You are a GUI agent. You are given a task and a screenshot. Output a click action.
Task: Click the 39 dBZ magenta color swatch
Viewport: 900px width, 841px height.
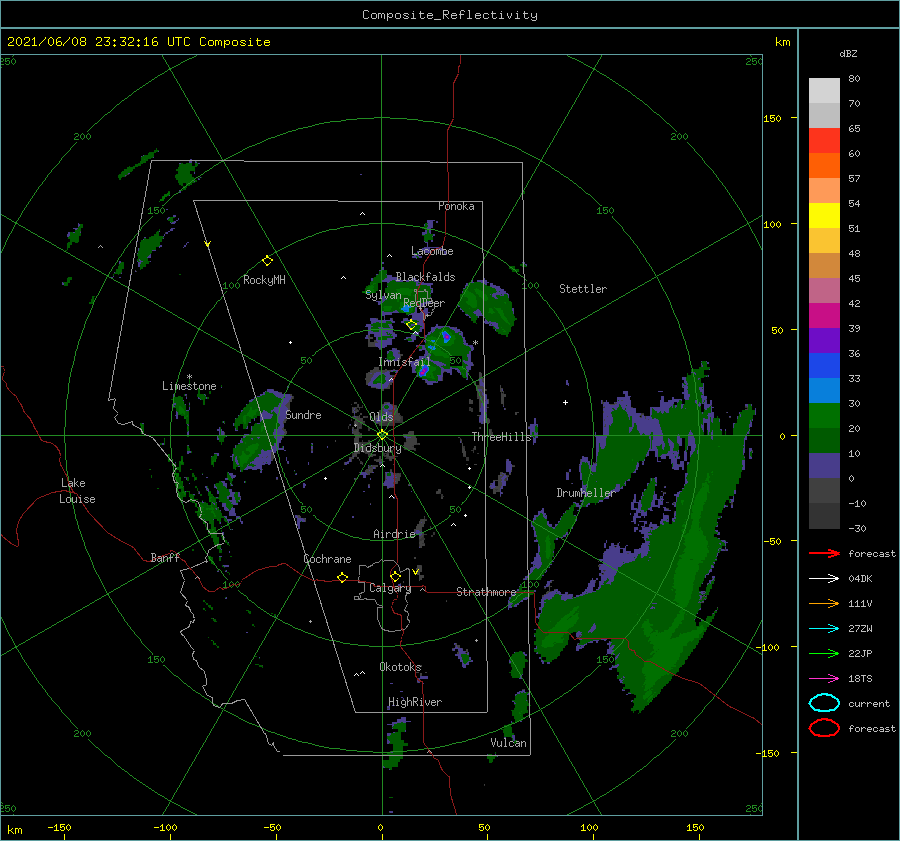(824, 316)
